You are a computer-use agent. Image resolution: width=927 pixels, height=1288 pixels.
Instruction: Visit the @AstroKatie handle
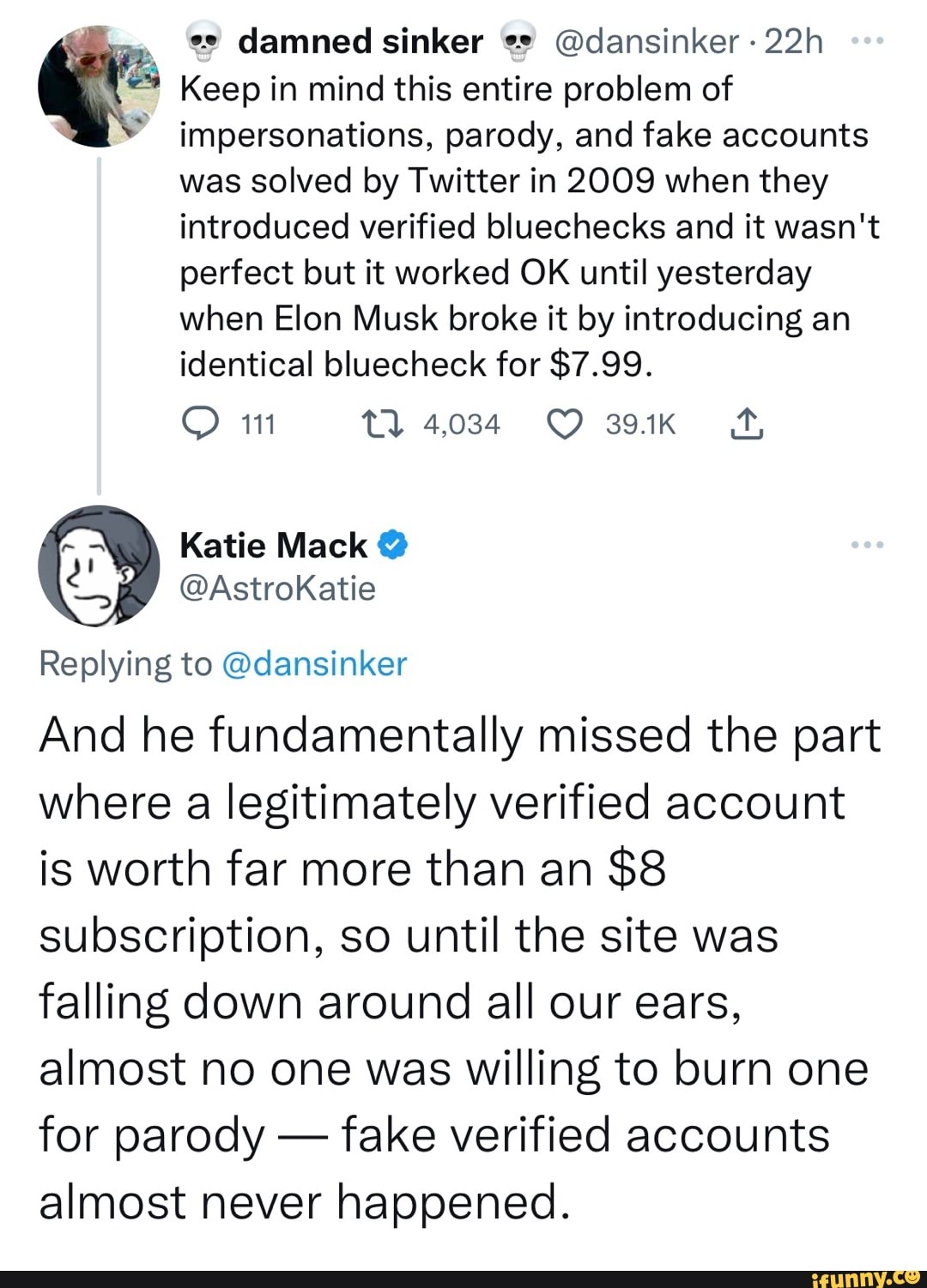point(277,589)
